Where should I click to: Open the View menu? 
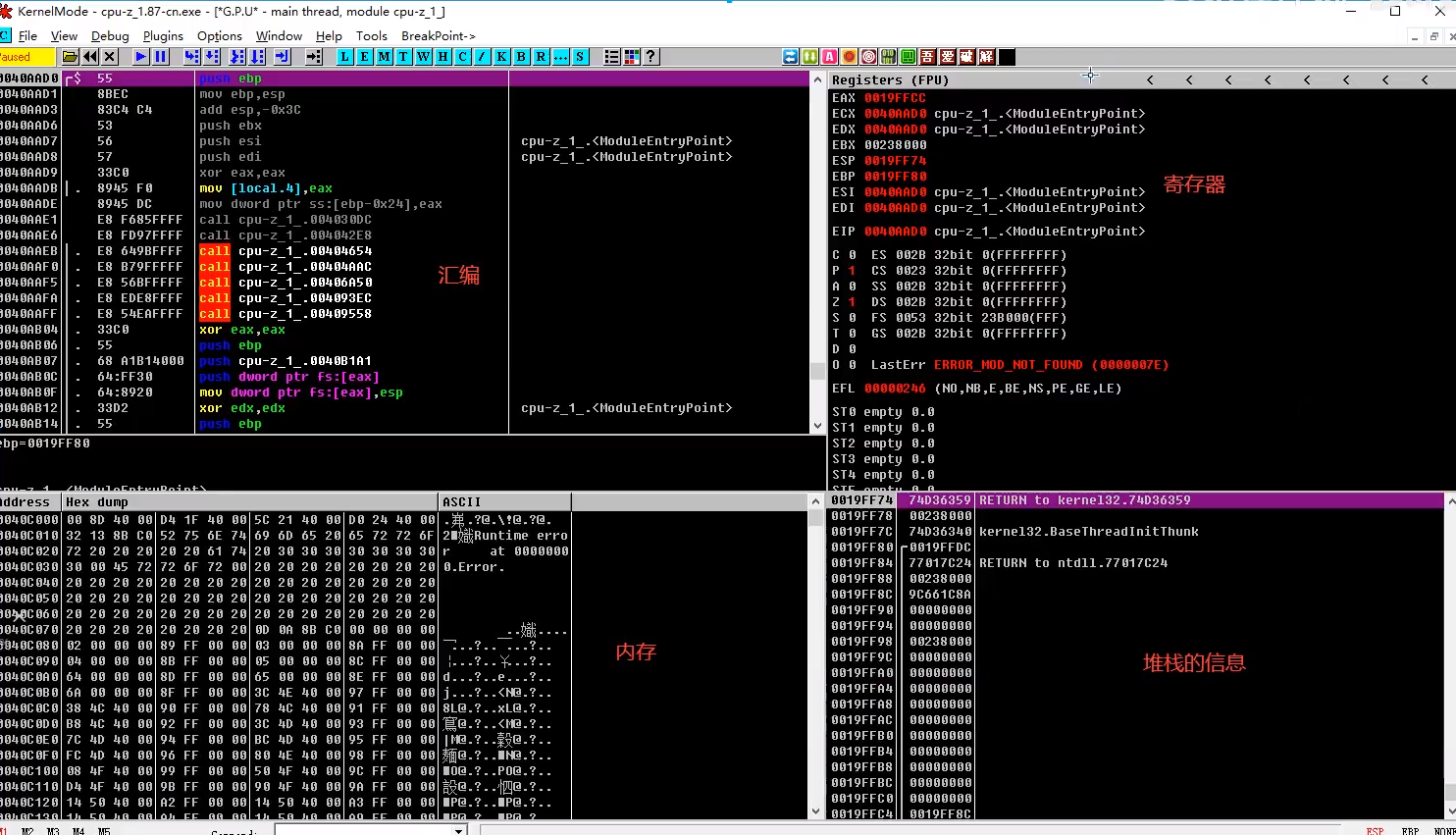click(64, 36)
